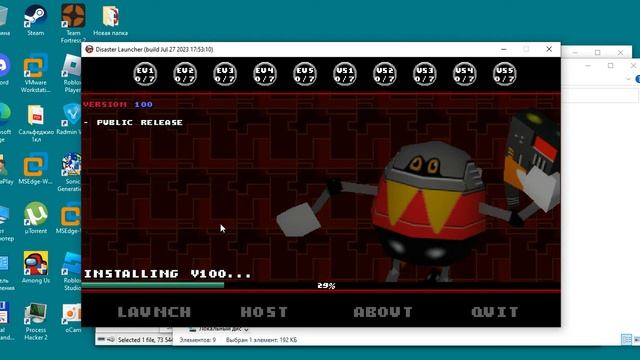Image resolution: width=640 pixels, height=360 pixels.
Task: Click the QUIT button
Action: (x=495, y=312)
